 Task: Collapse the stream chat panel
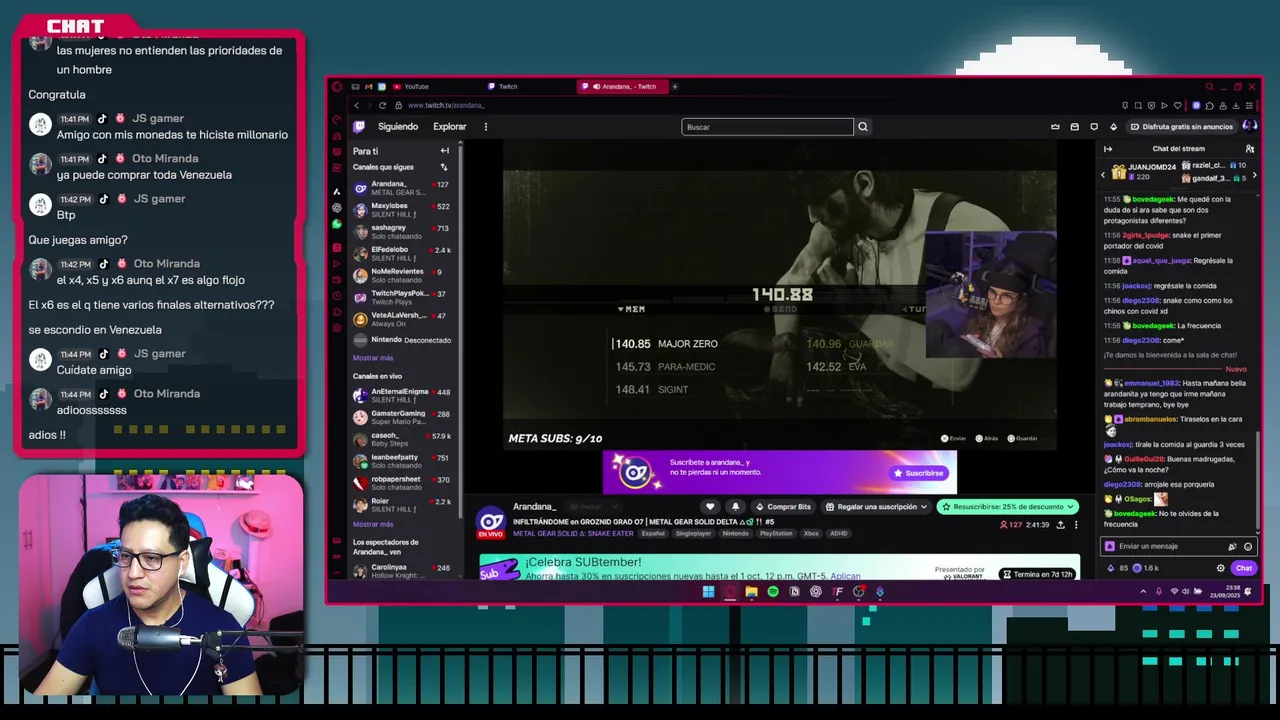pos(1108,149)
